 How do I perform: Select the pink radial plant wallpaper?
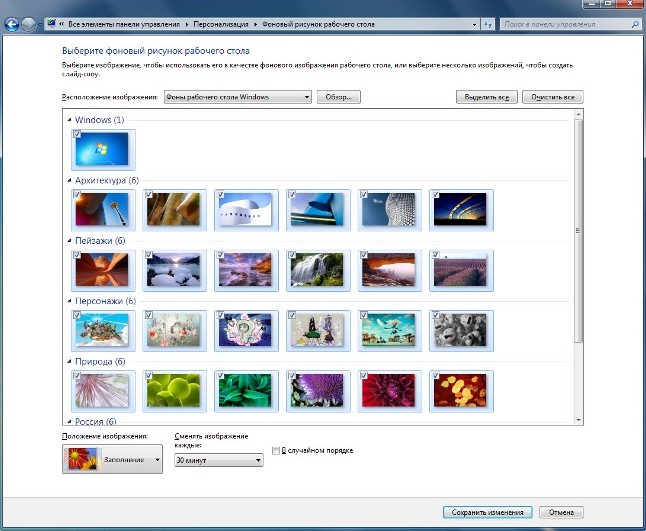point(102,390)
